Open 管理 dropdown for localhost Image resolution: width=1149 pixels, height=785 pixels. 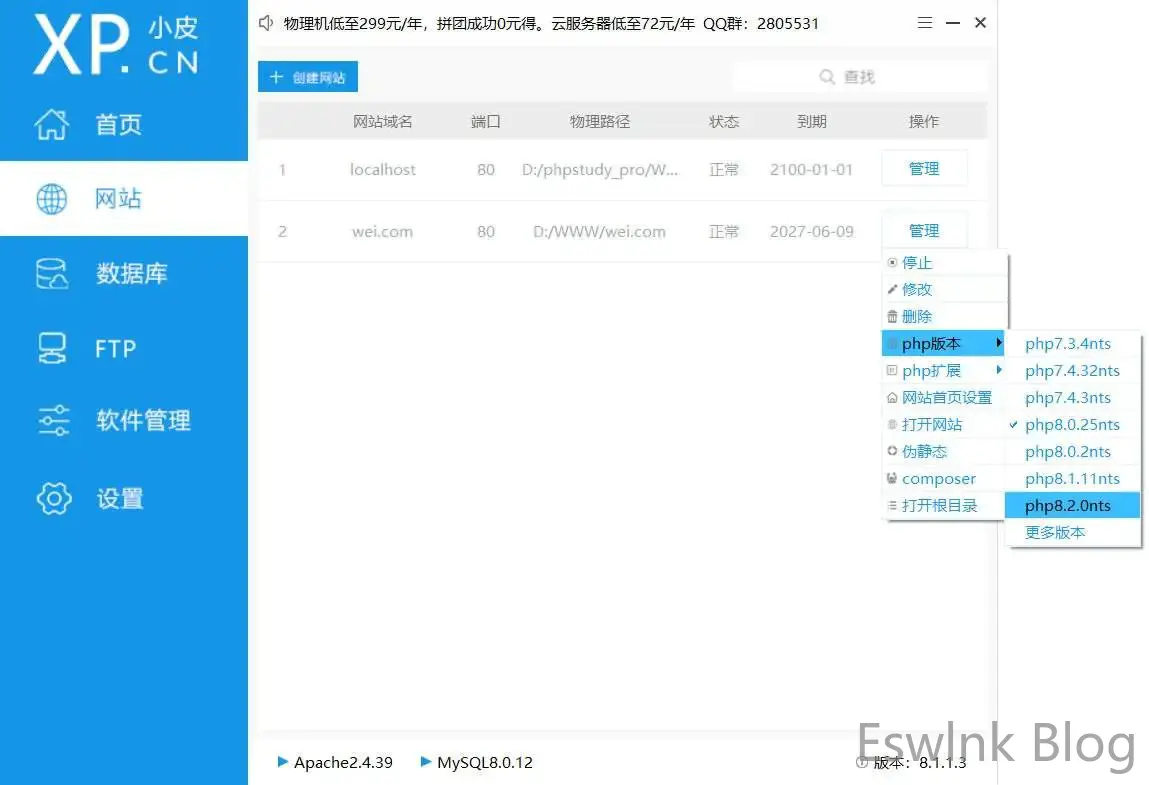[923, 169]
